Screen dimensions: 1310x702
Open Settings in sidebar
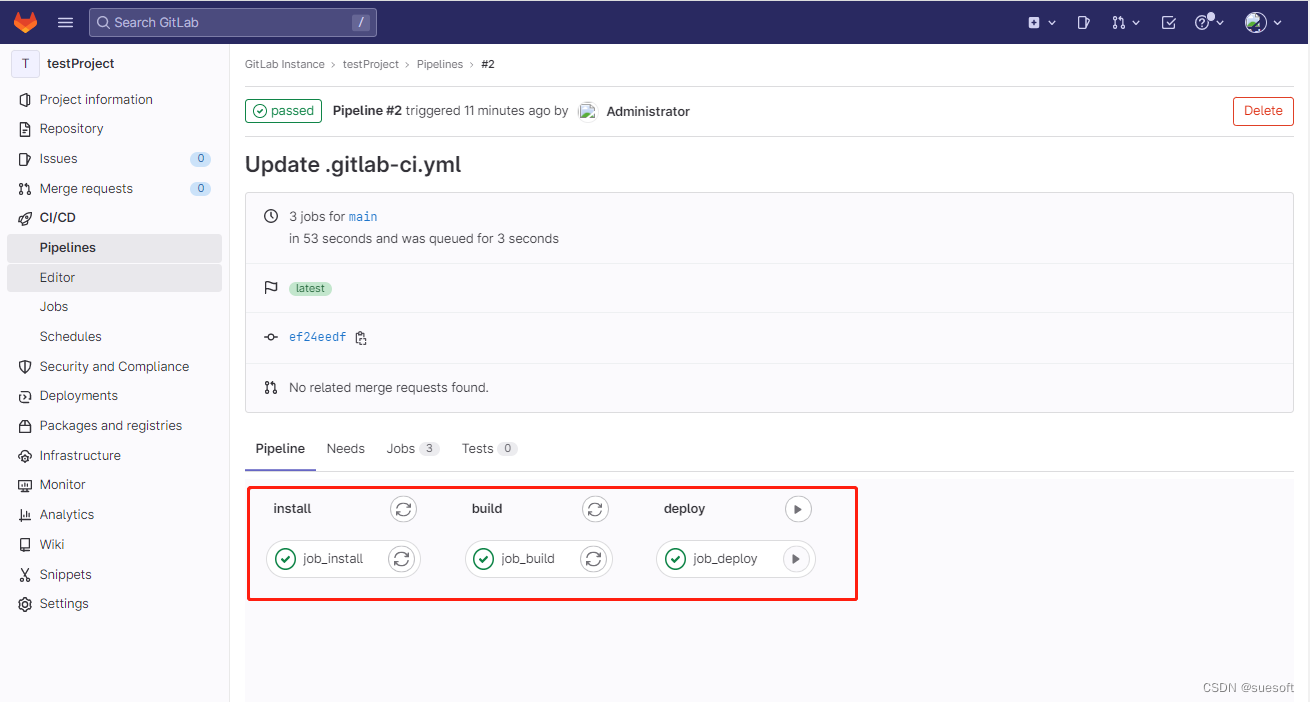click(64, 603)
